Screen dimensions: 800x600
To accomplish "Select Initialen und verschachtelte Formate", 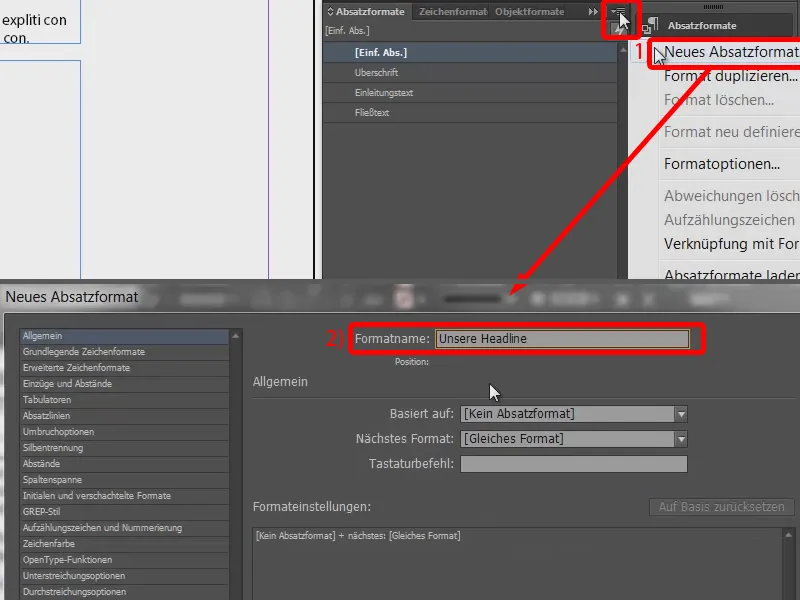I will [124, 495].
